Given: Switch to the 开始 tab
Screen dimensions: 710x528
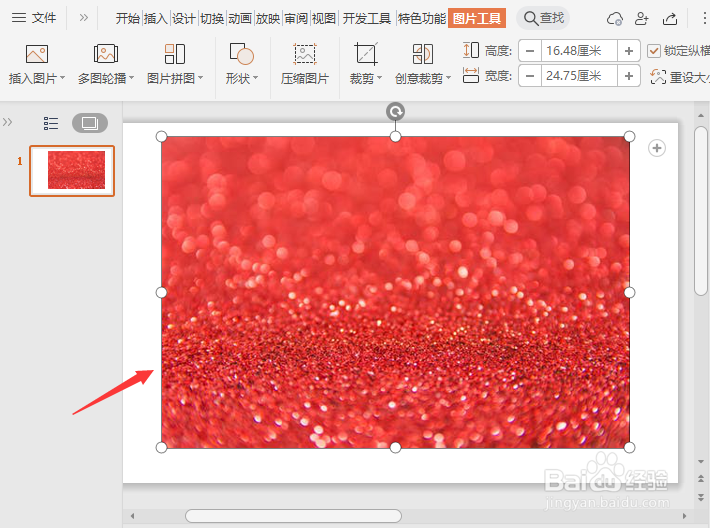Looking at the screenshot, I should pyautogui.click(x=127, y=19).
